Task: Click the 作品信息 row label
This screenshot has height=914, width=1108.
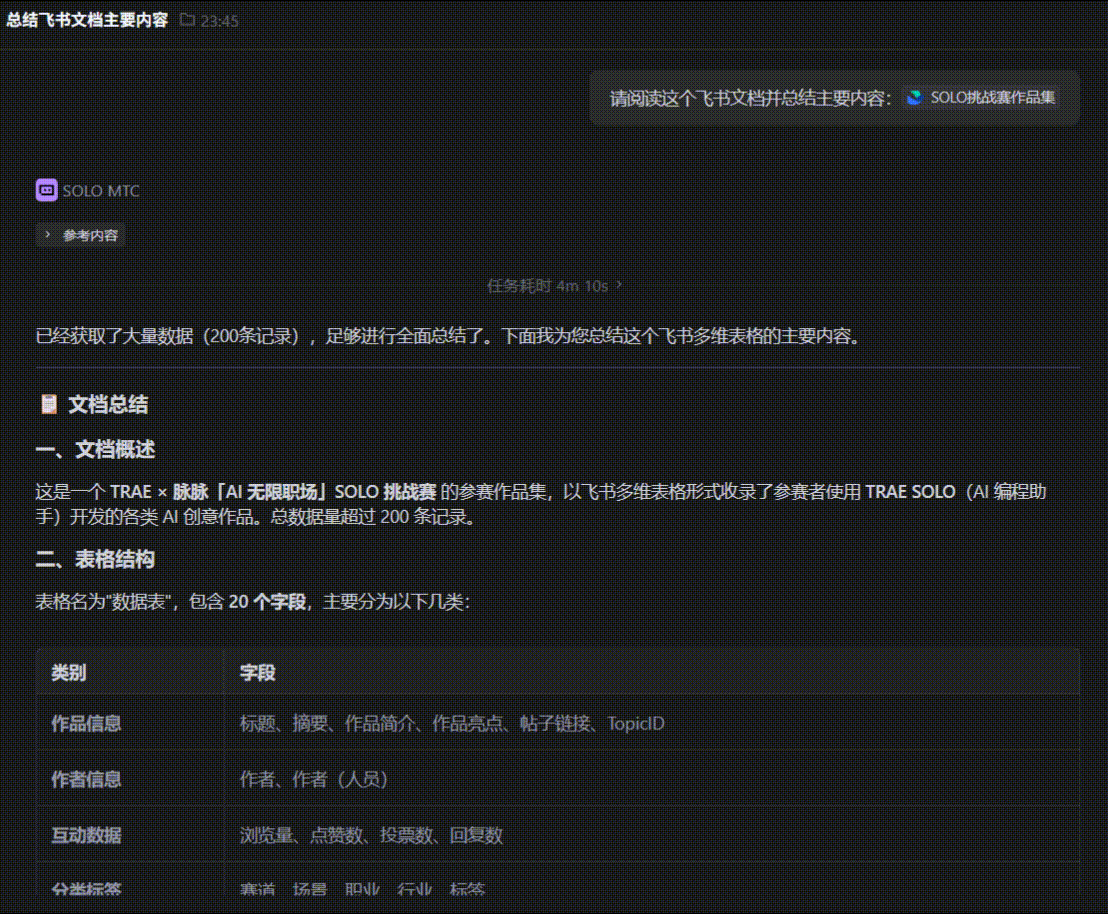Action: click(x=86, y=723)
